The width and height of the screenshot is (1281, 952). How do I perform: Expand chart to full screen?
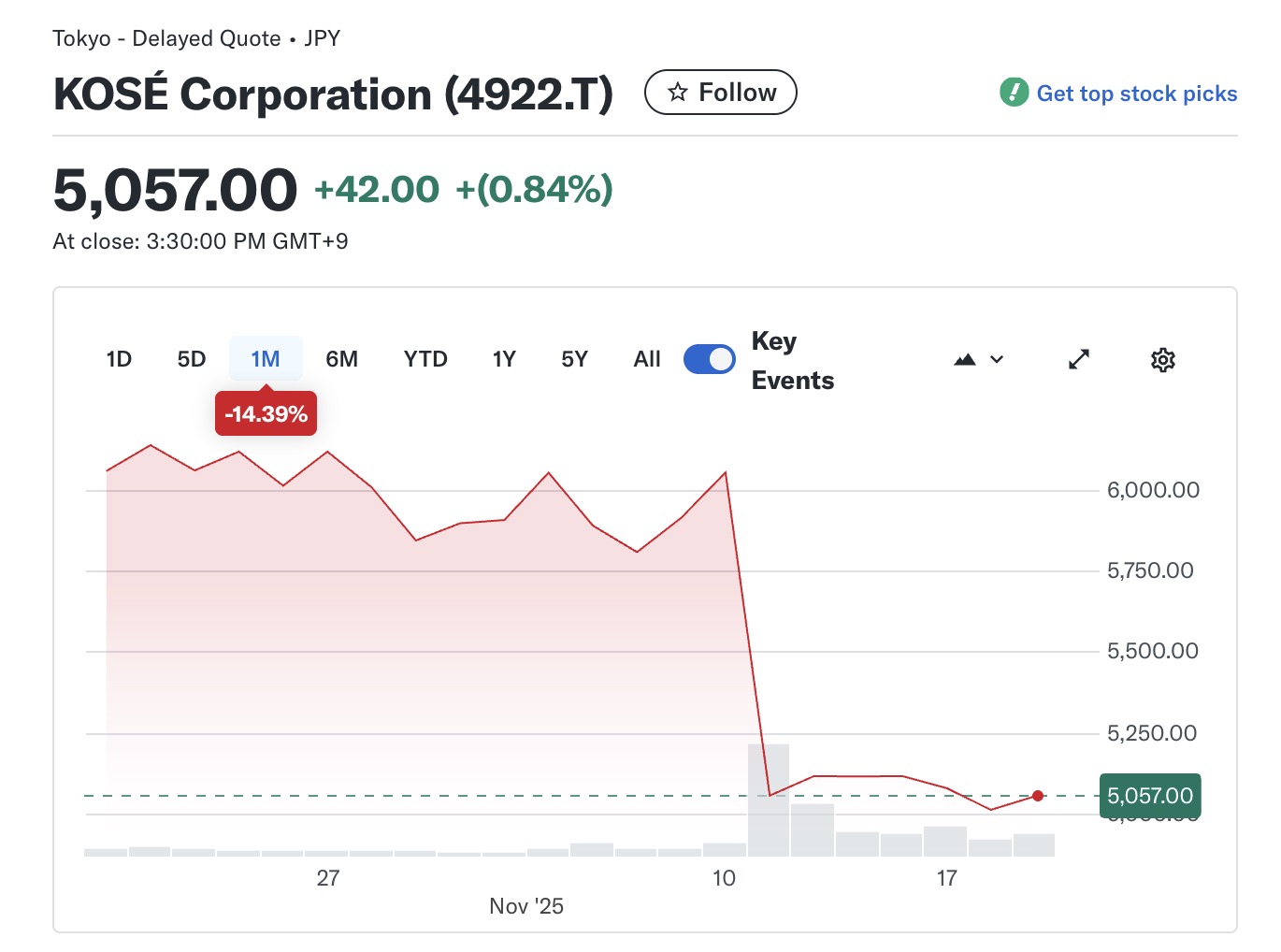(1079, 360)
